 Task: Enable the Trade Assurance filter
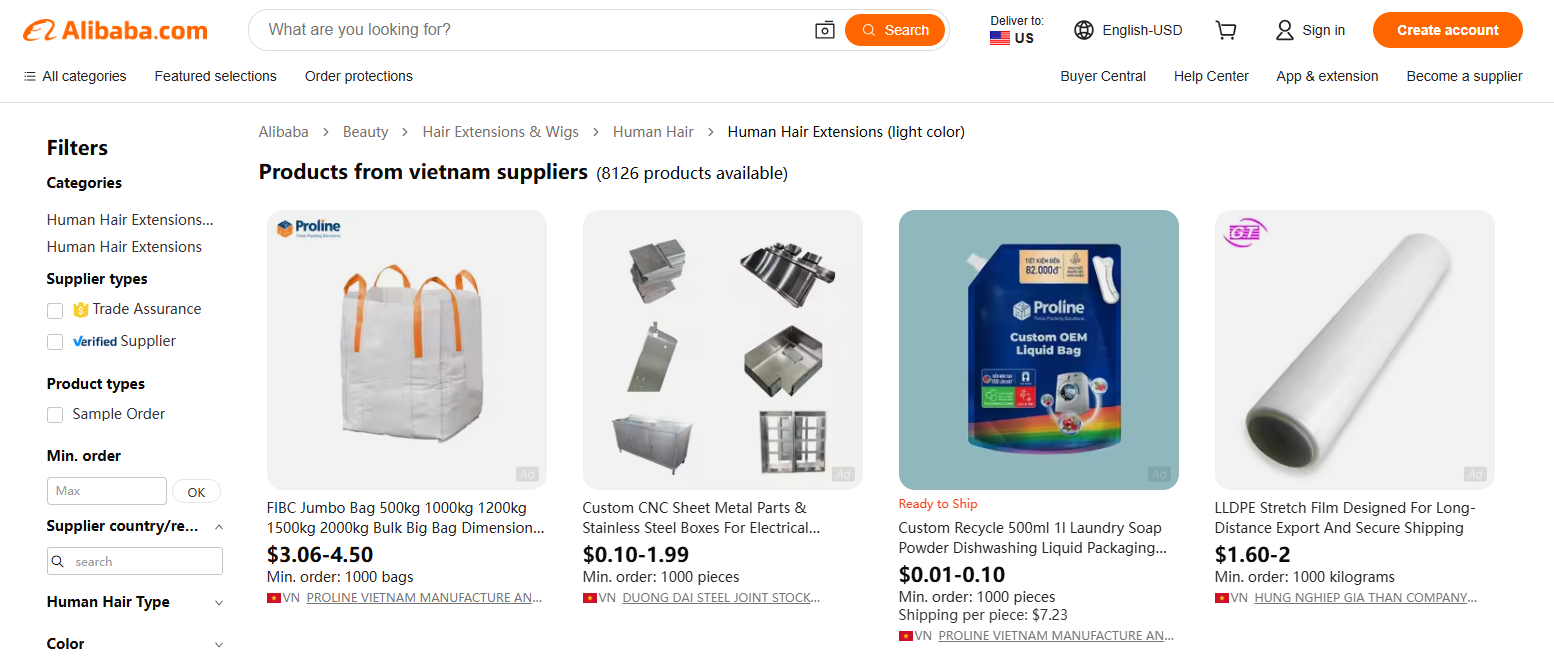55,310
